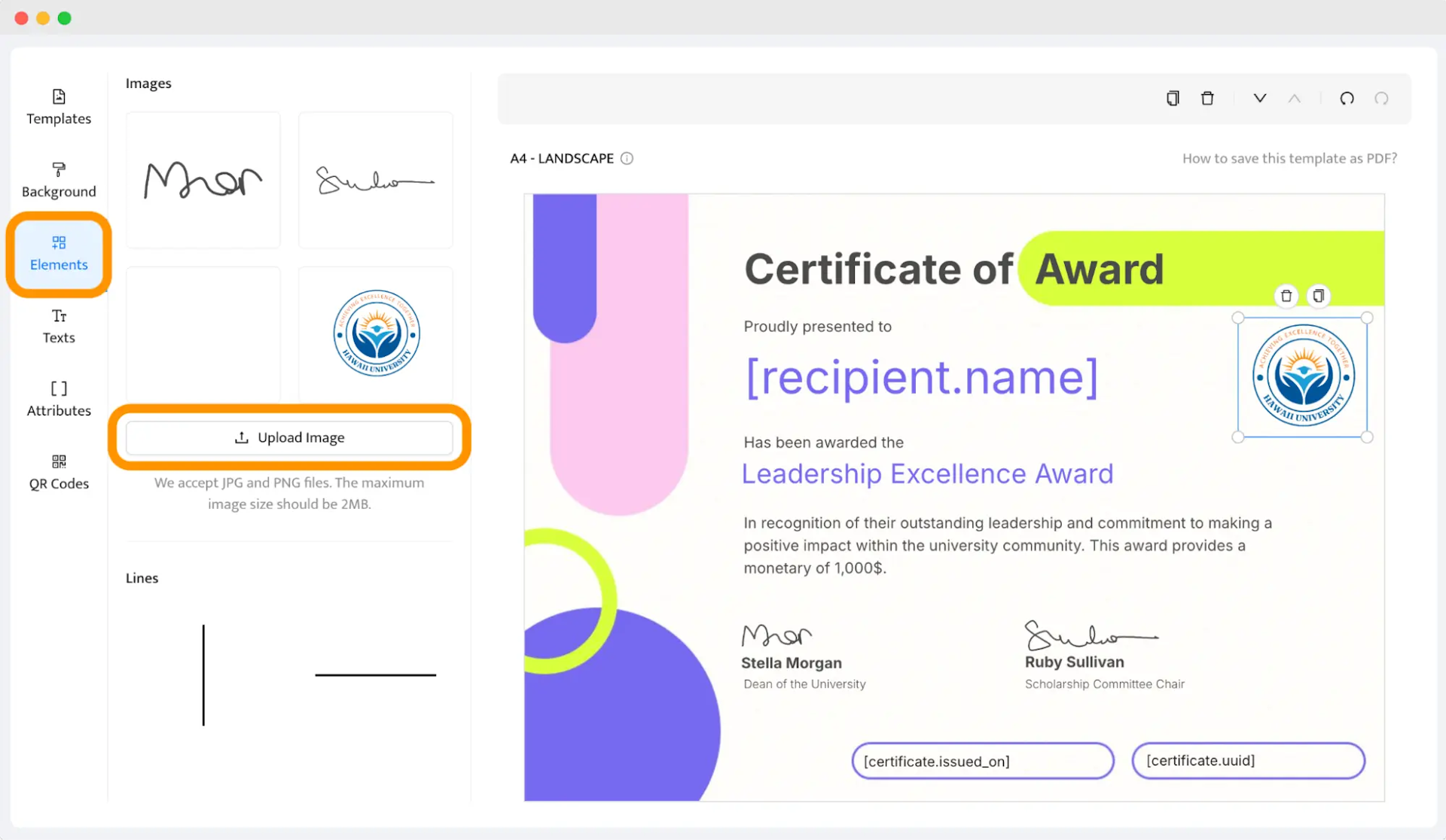
Task: Open the Texts panel
Action: click(x=59, y=326)
